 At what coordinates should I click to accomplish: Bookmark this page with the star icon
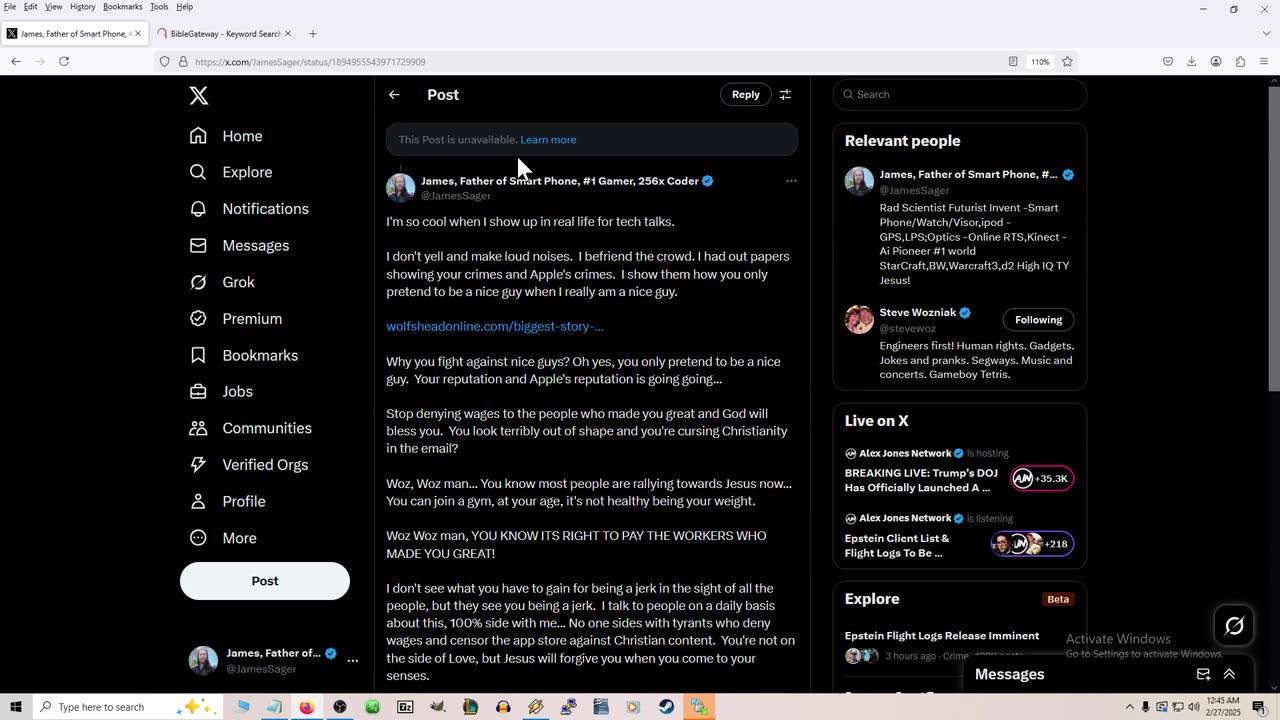point(1067,61)
